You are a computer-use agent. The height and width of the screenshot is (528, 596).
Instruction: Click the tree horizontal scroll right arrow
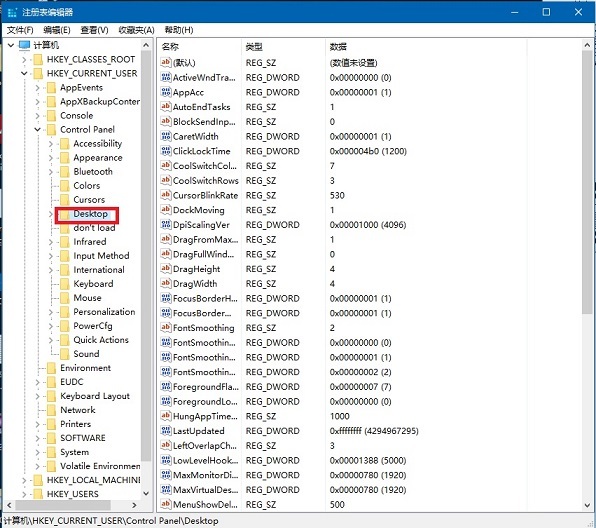pos(134,505)
